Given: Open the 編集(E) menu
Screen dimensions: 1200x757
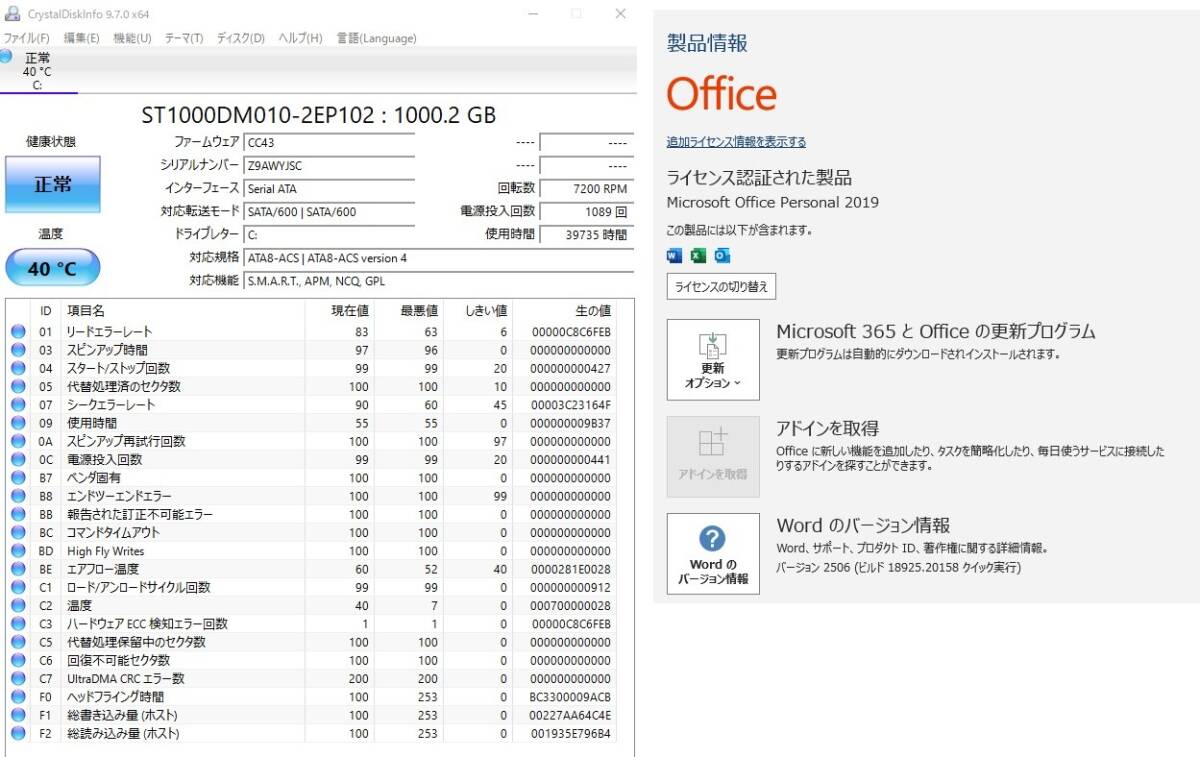Looking at the screenshot, I should [x=81, y=38].
